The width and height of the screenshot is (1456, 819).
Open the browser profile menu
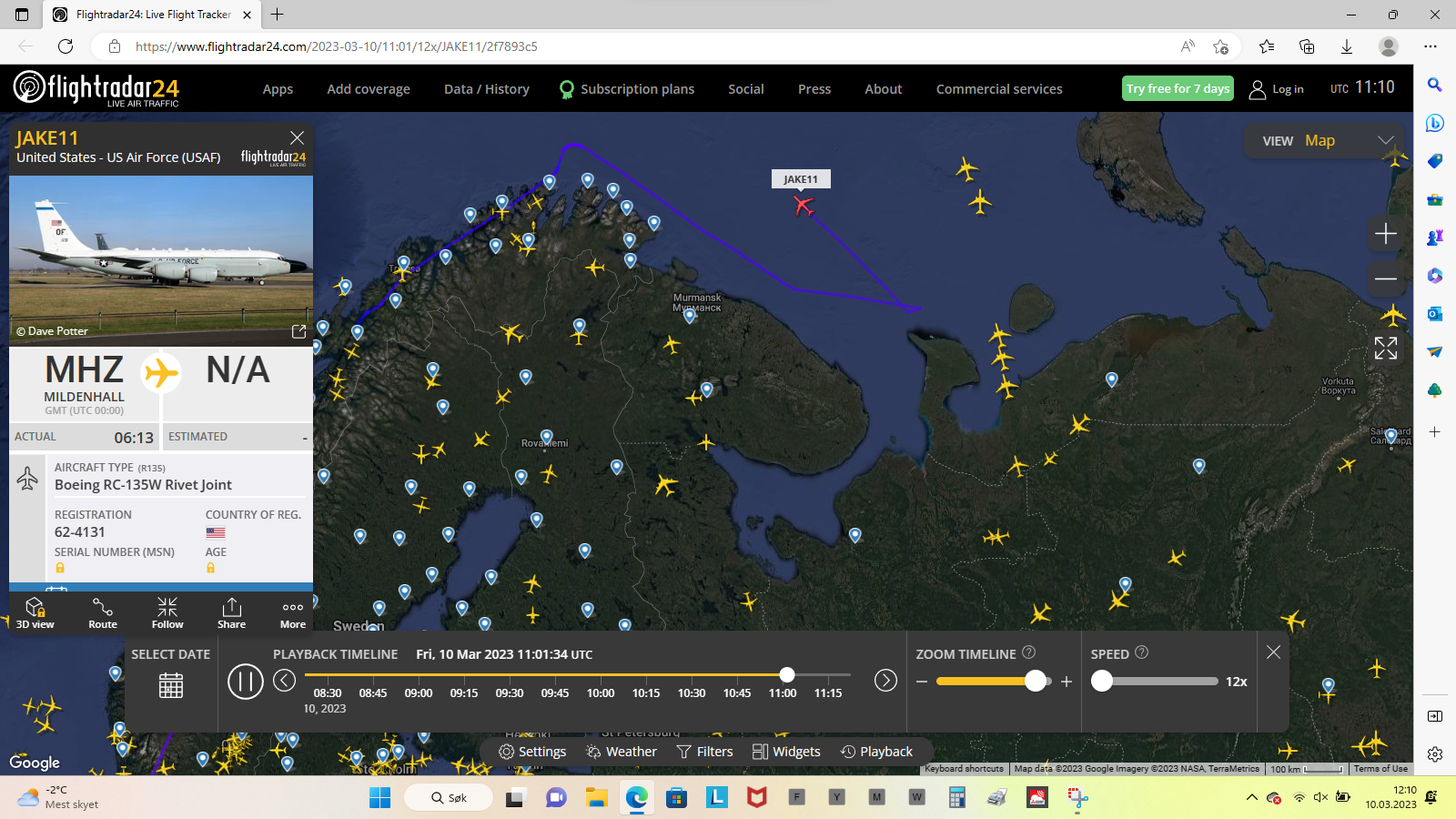click(1389, 46)
